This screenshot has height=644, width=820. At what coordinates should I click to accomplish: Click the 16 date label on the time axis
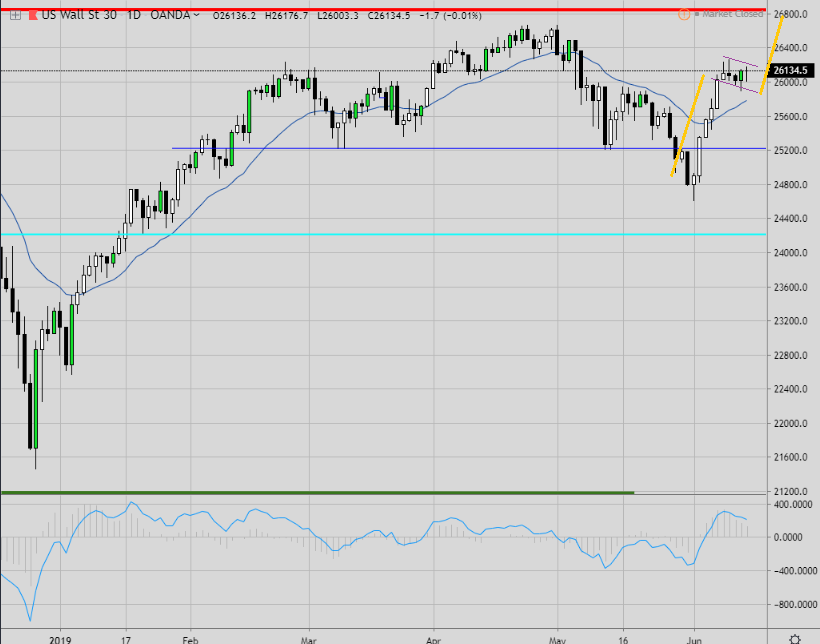pyautogui.click(x=623, y=639)
